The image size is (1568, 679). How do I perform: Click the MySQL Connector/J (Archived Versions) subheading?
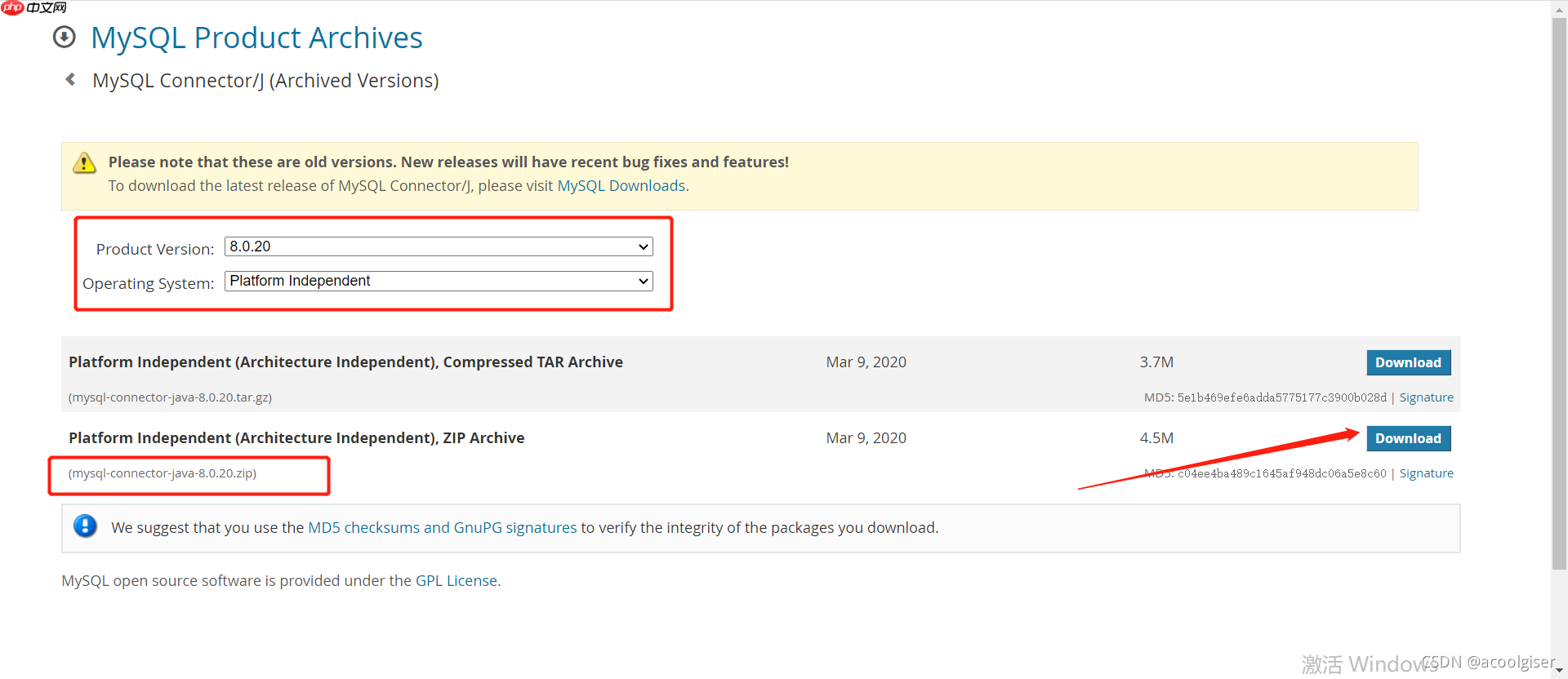265,81
